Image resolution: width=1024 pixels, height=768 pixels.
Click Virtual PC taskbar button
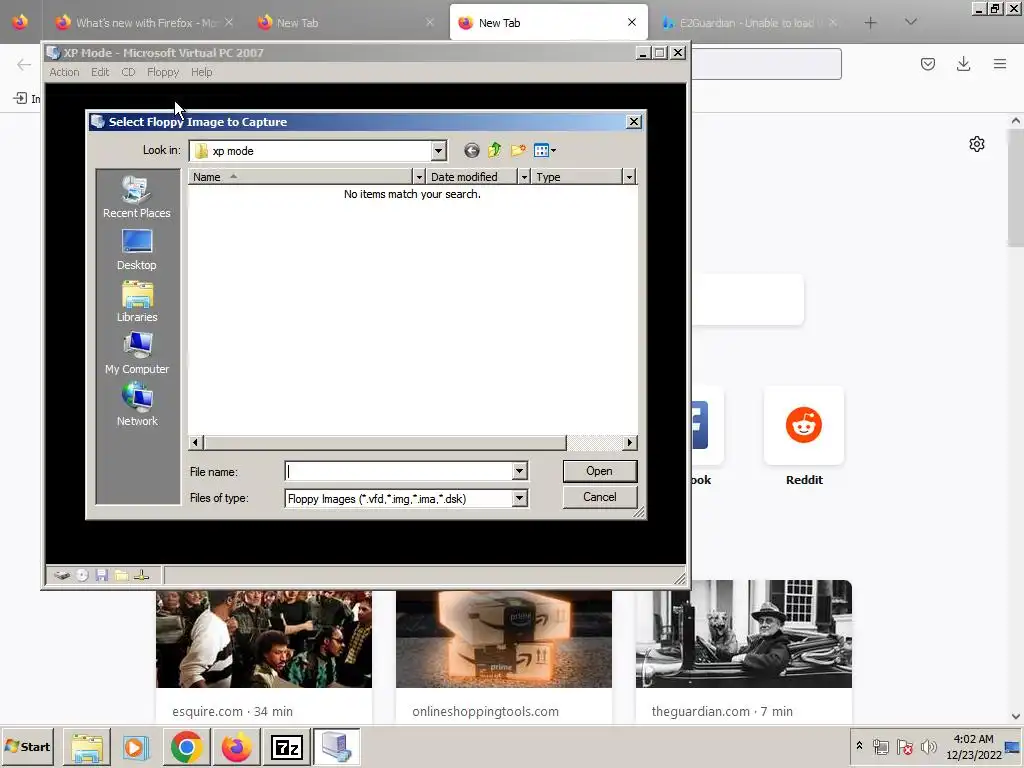[337, 747]
